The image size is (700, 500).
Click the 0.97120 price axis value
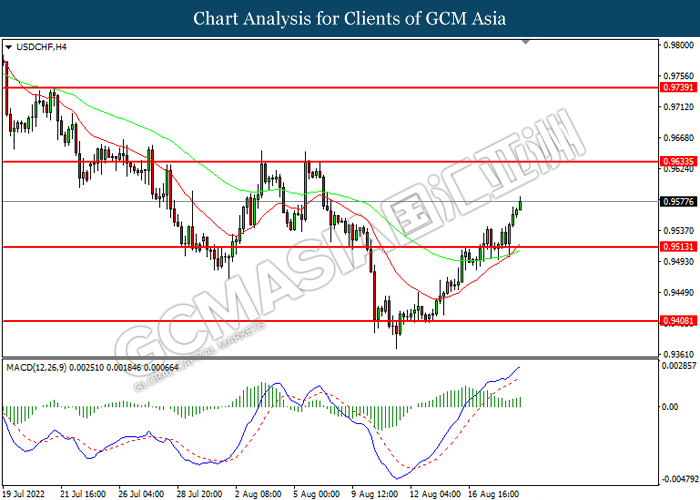679,107
